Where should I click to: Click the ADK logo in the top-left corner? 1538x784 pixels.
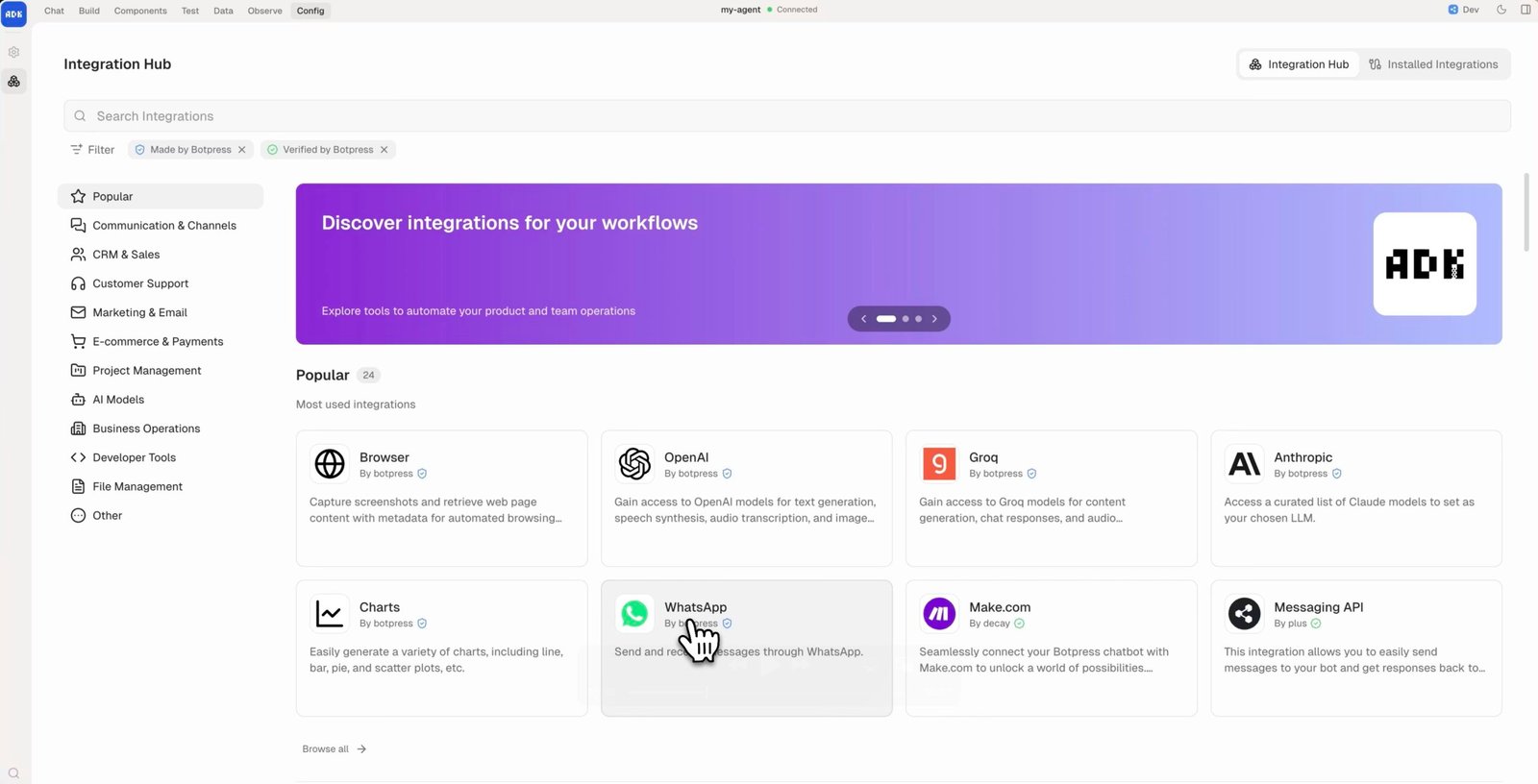[13, 13]
